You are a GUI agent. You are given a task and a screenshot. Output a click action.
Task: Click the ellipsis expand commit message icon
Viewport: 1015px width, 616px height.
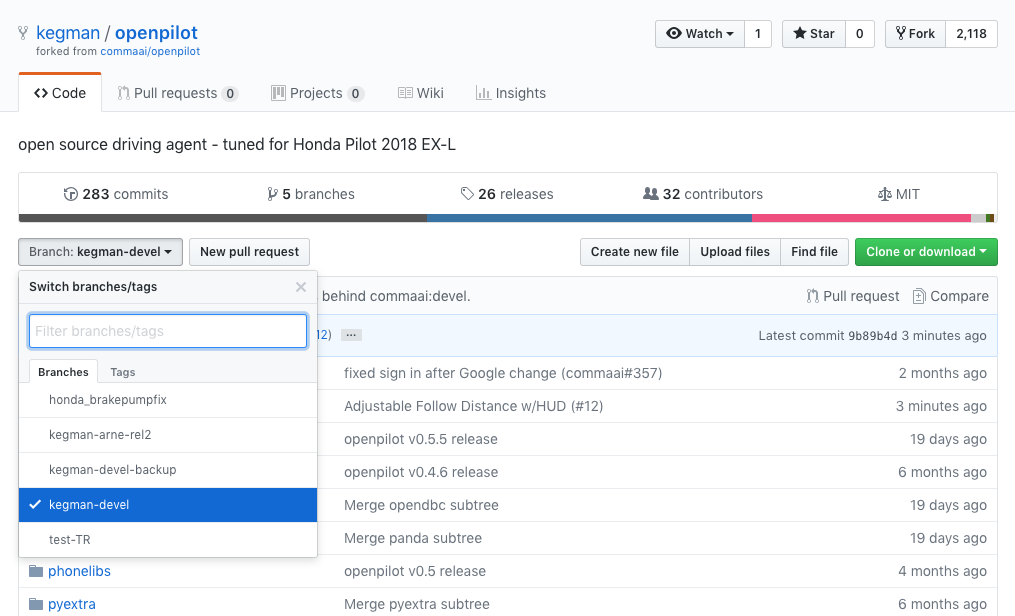point(351,335)
